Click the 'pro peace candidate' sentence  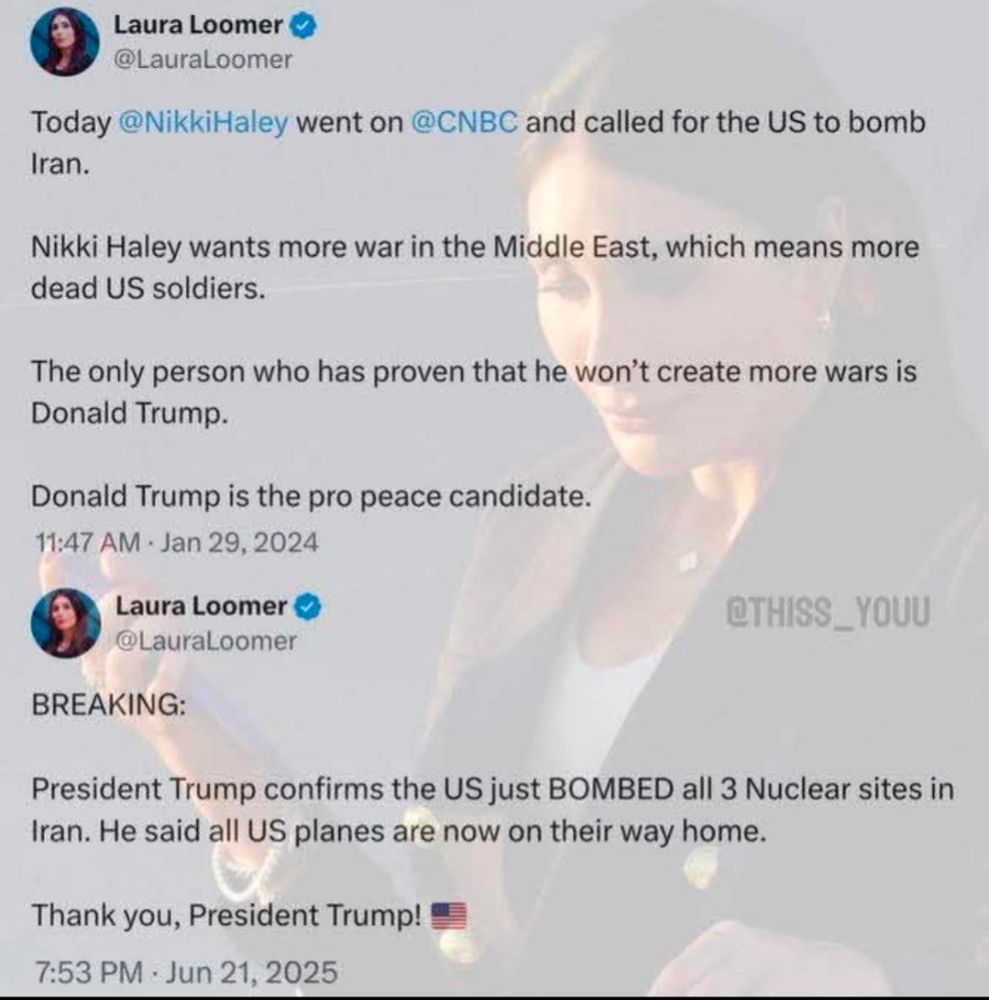coord(311,497)
